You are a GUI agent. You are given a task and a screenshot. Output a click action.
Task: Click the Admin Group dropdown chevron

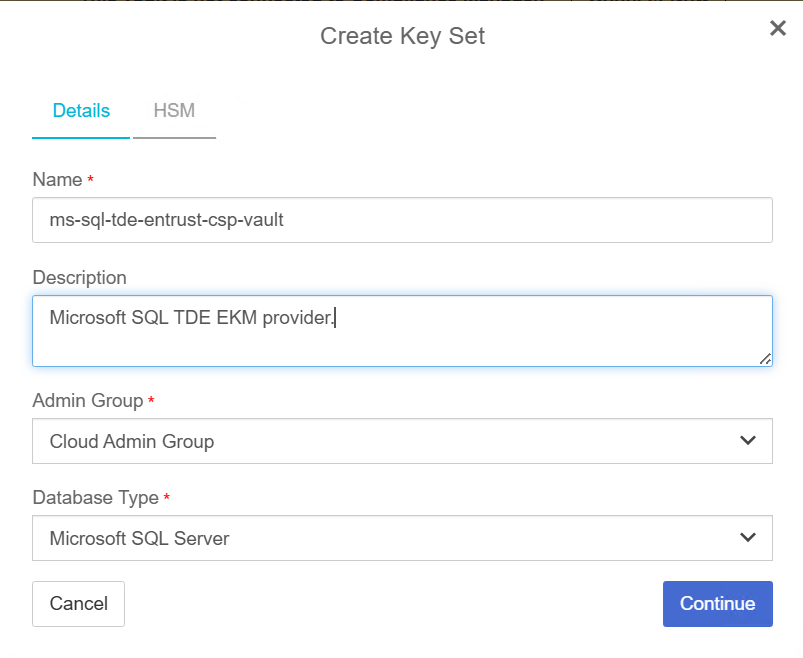[x=747, y=440]
